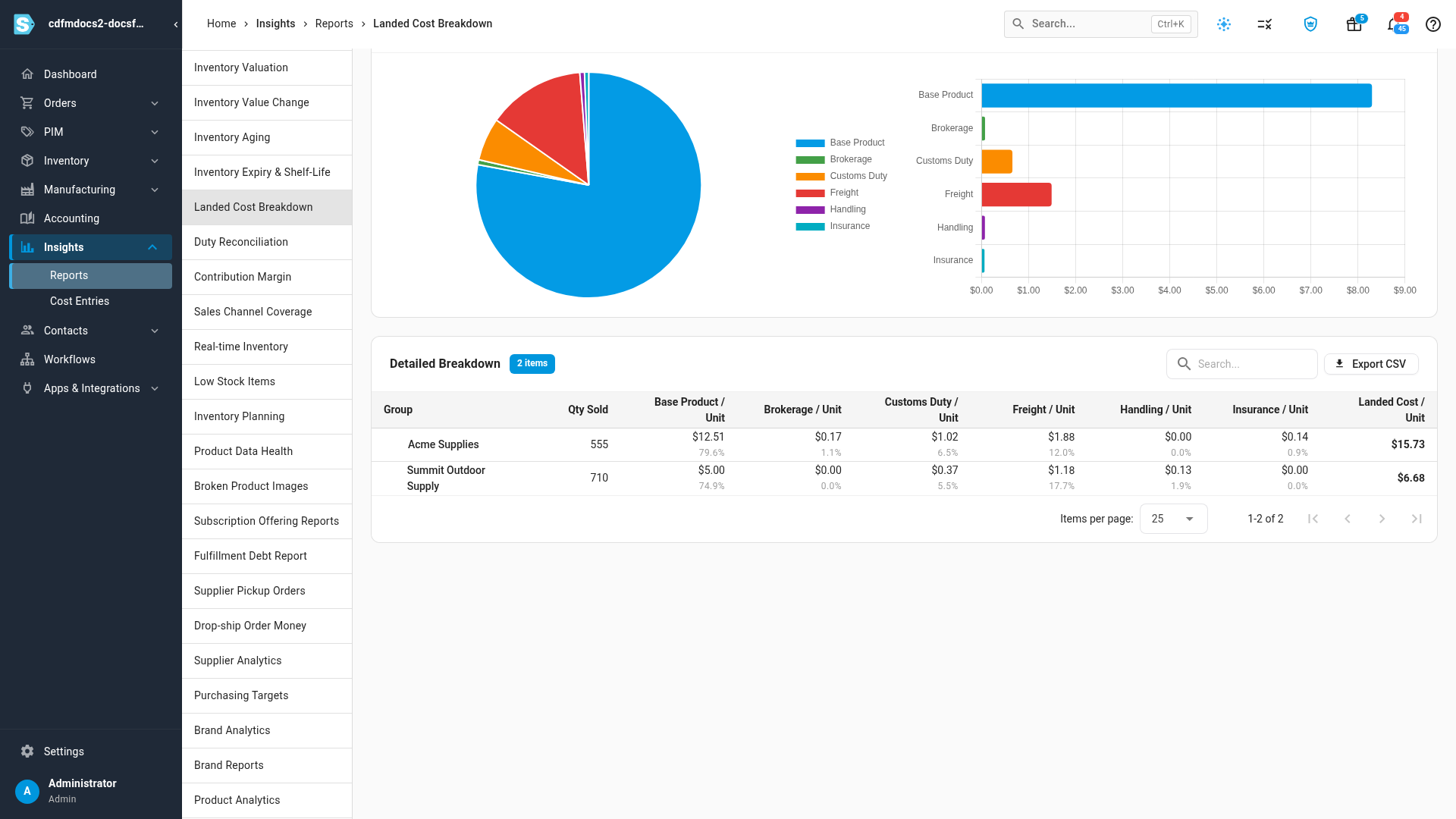Click the checklist tasks icon in header
This screenshot has width=1456, height=819.
coord(1264,24)
